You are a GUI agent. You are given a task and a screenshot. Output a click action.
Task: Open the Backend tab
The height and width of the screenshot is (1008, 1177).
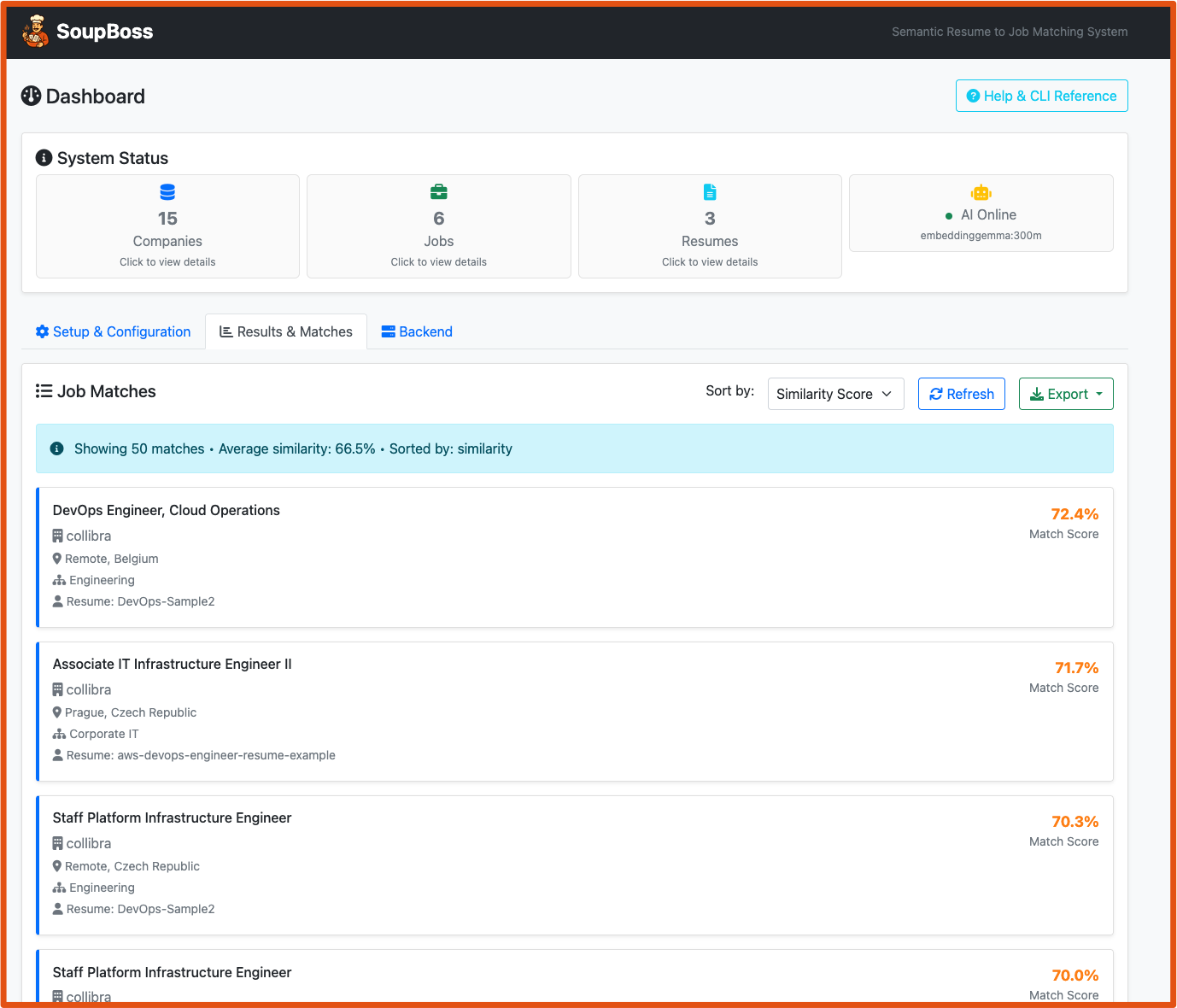(417, 331)
